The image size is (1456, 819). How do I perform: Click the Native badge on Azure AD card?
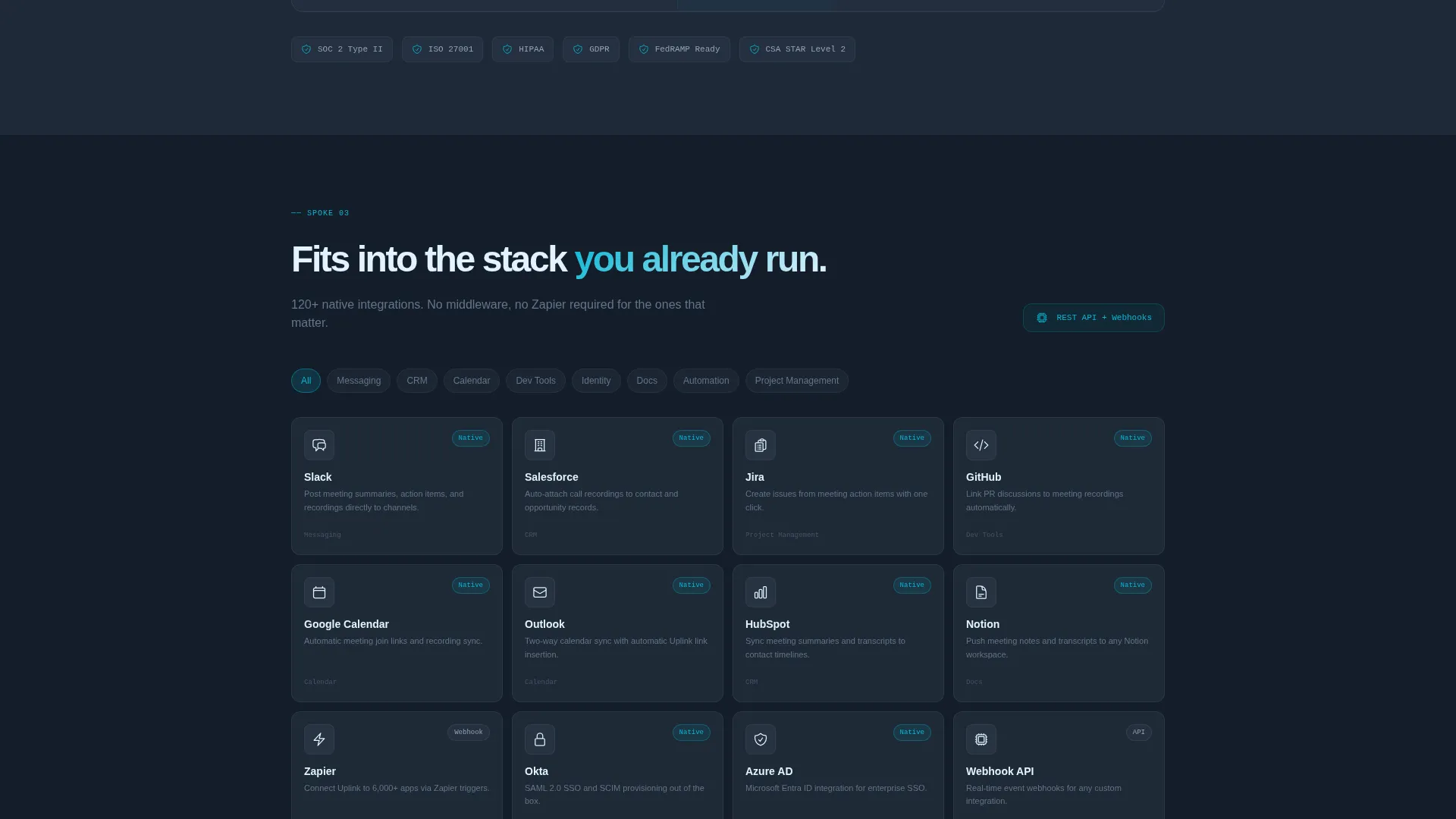(x=912, y=733)
